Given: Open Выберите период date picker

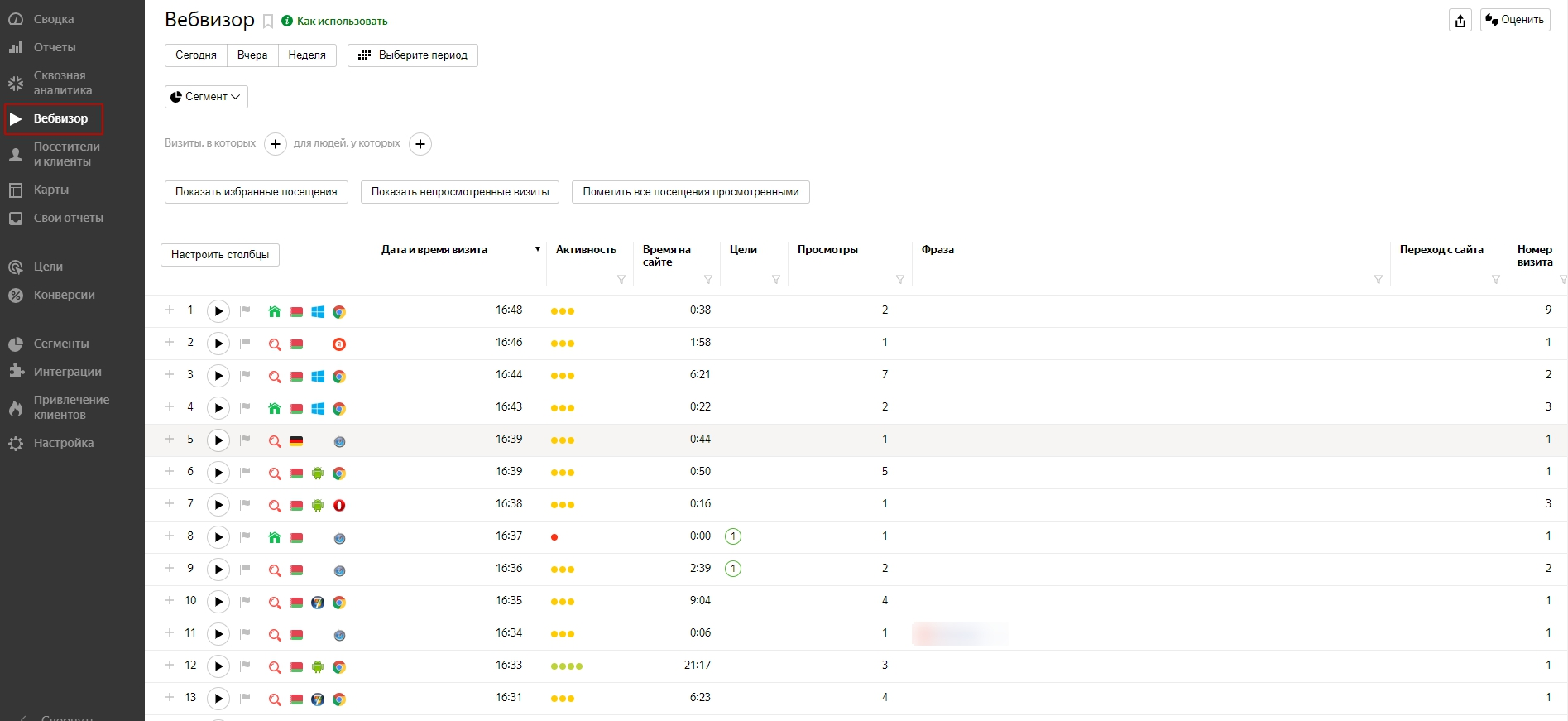Looking at the screenshot, I should pyautogui.click(x=413, y=55).
